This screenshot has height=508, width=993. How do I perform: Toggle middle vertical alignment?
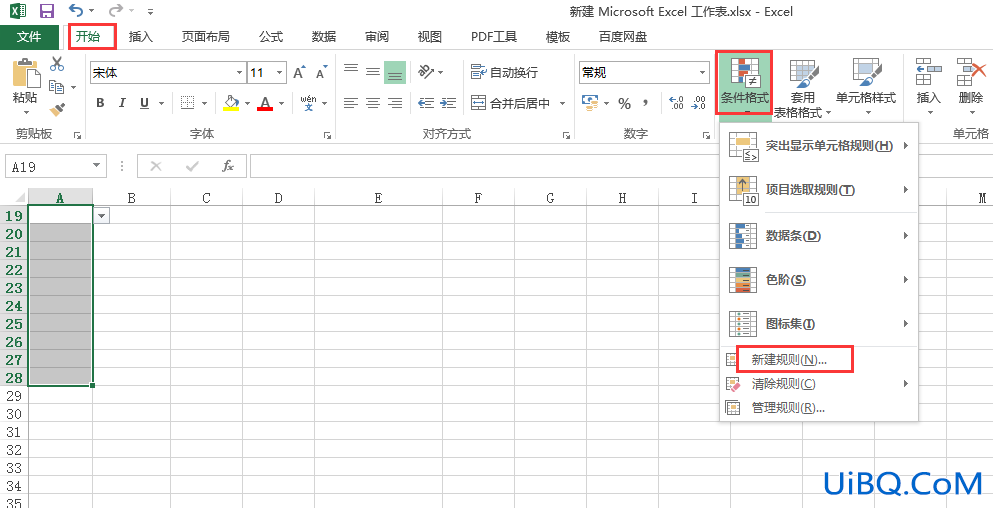(x=373, y=72)
